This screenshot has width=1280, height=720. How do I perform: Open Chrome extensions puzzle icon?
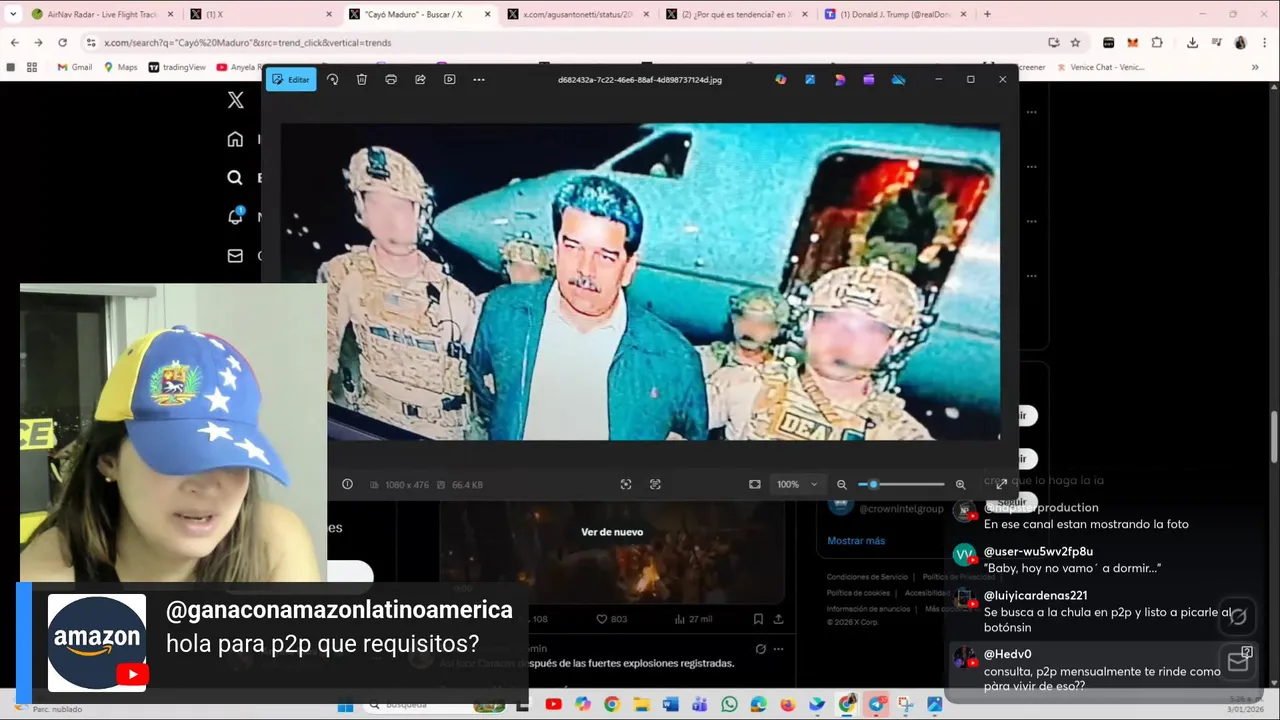point(1157,43)
